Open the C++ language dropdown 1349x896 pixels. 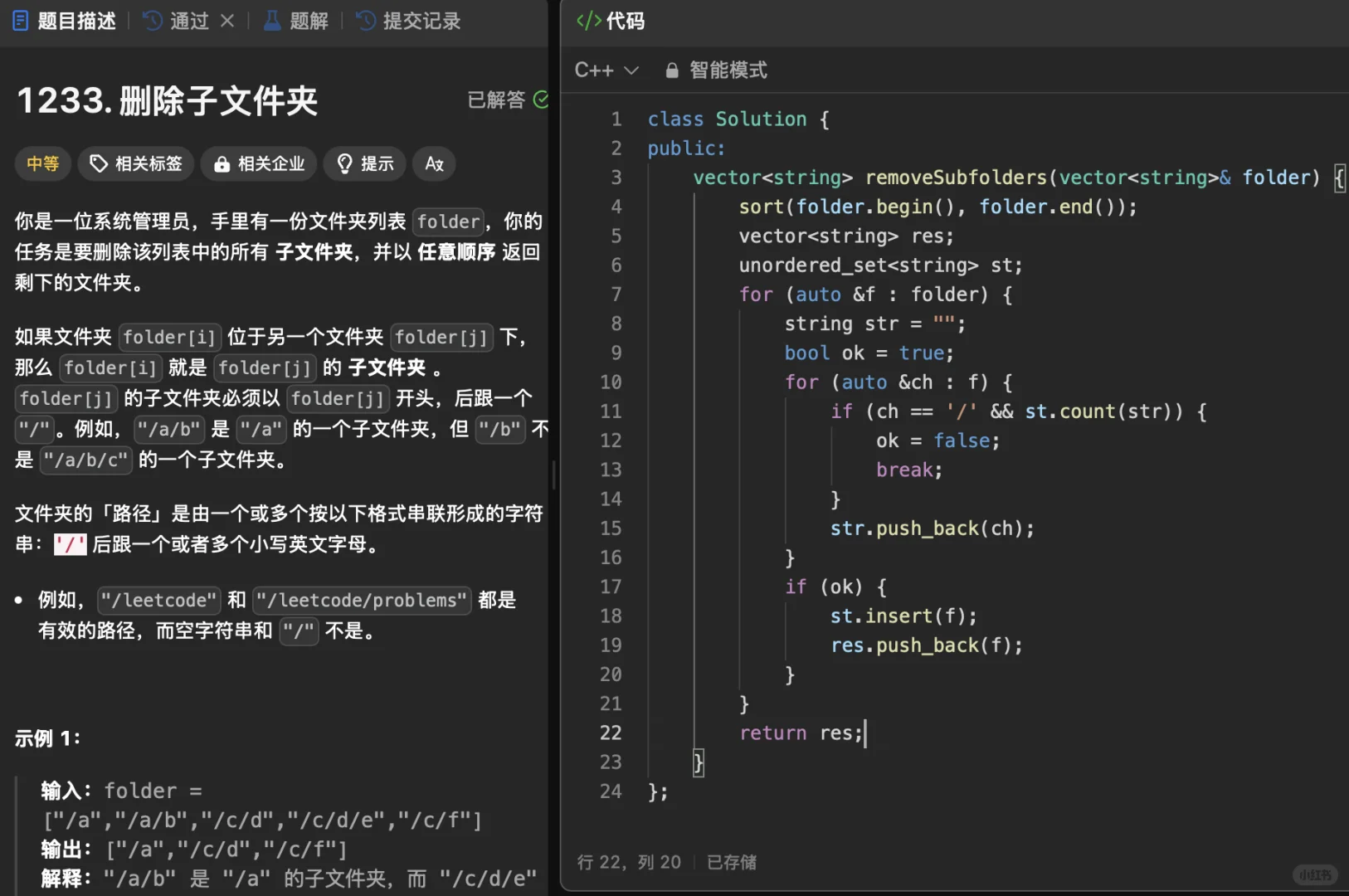click(606, 71)
